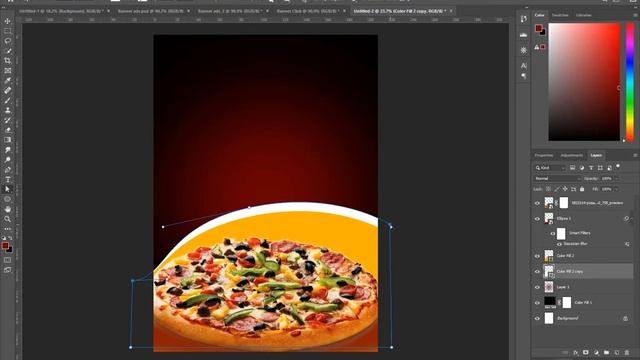Click the add layer style fx button
This screenshot has height=360, width=640.
tap(576, 352)
